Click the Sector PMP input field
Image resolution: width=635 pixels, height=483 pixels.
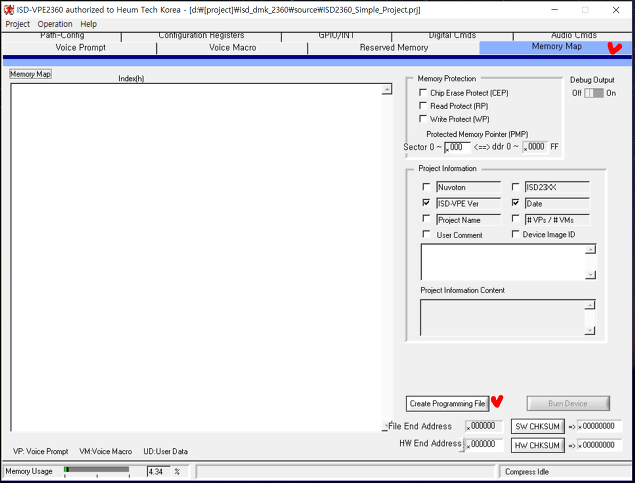(x=457, y=147)
